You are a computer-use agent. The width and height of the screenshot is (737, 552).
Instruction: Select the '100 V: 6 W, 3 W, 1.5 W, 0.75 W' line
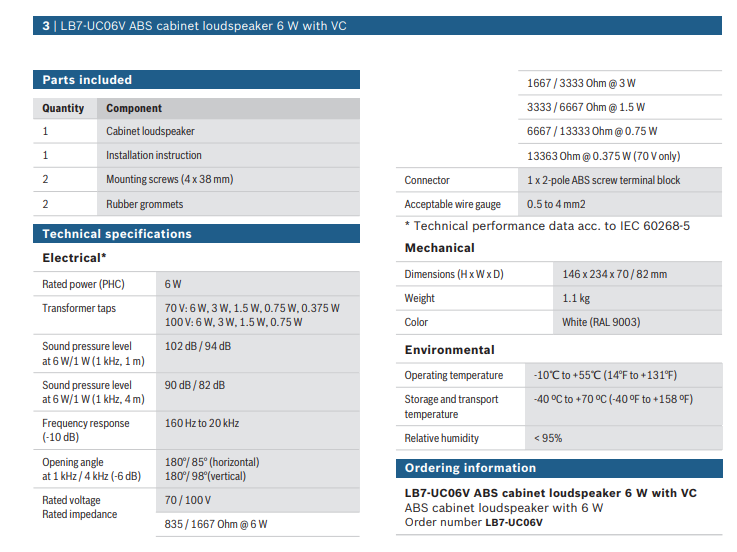pyautogui.click(x=233, y=322)
